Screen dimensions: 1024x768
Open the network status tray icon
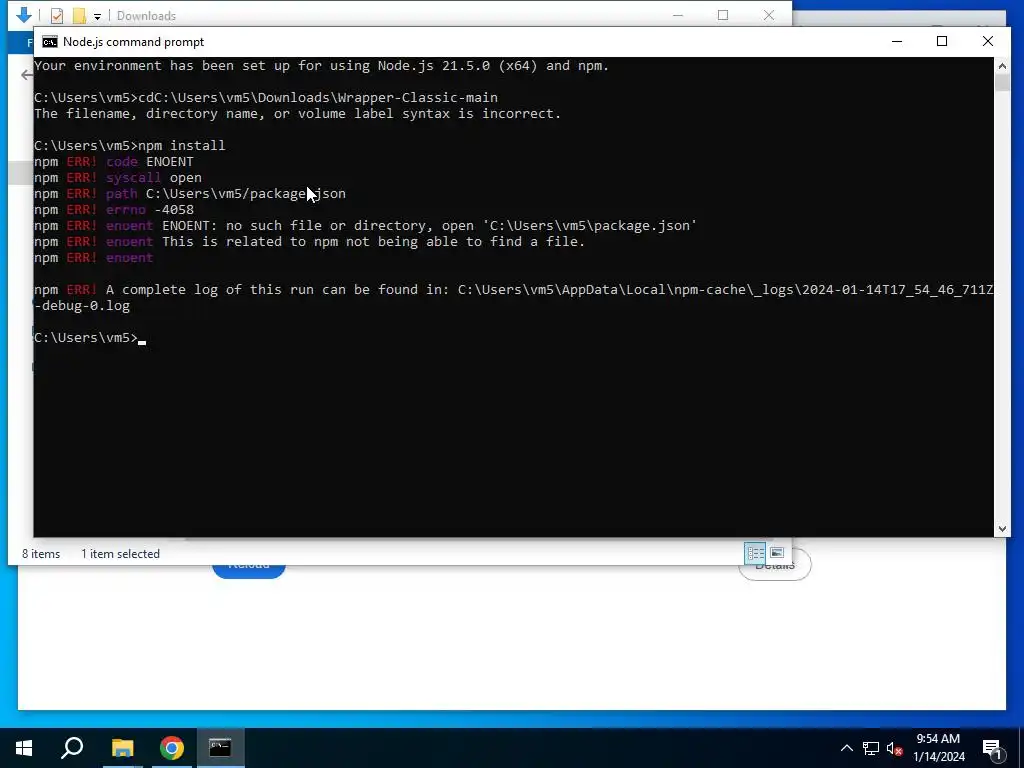[x=871, y=748]
